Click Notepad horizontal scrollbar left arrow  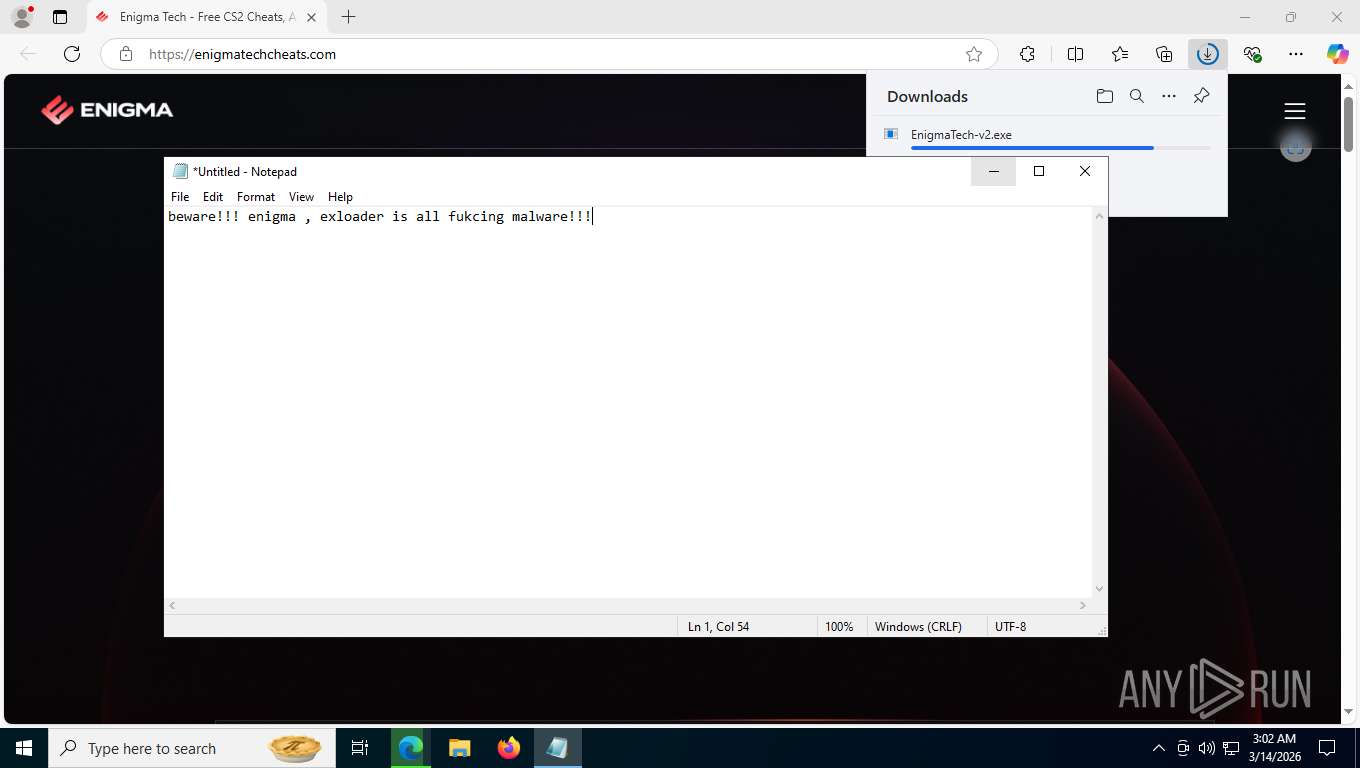(x=173, y=605)
